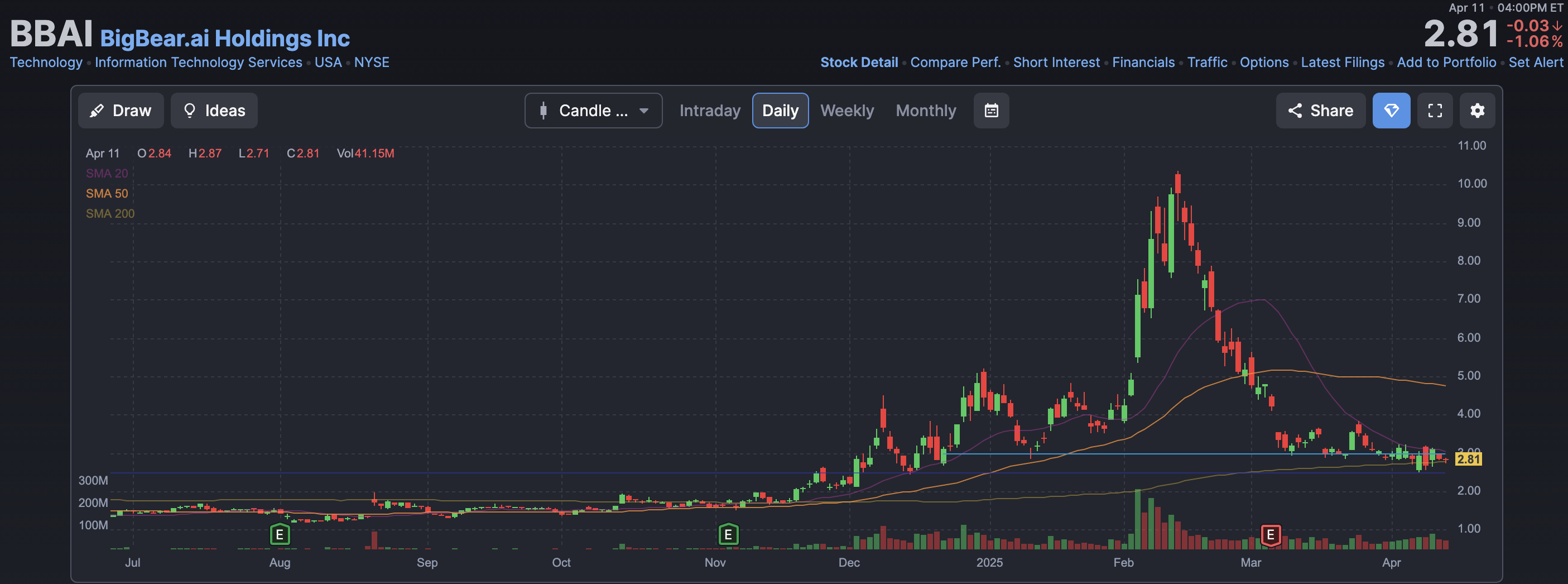1568x584 pixels.
Task: Click the yellow 2.81 current price tag
Action: 1468,459
